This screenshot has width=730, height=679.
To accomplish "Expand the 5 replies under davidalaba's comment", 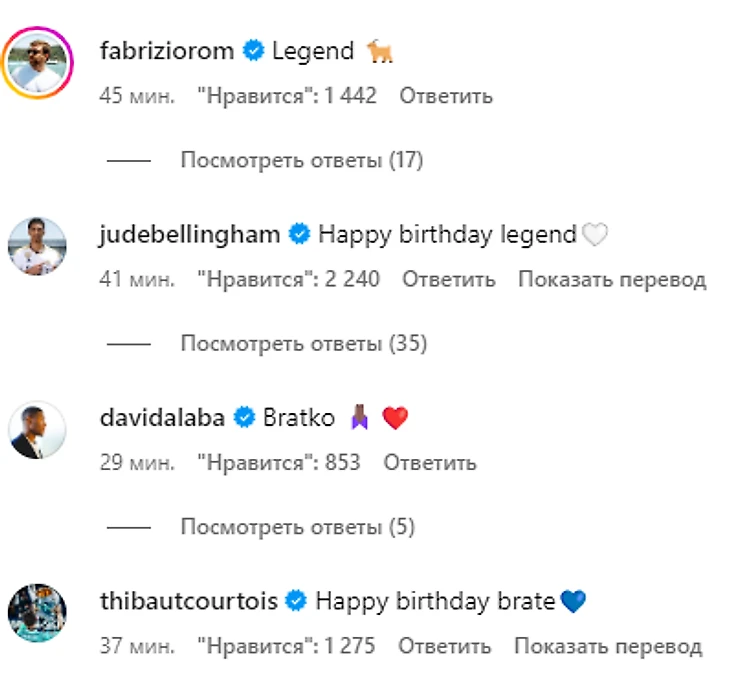I will point(297,527).
